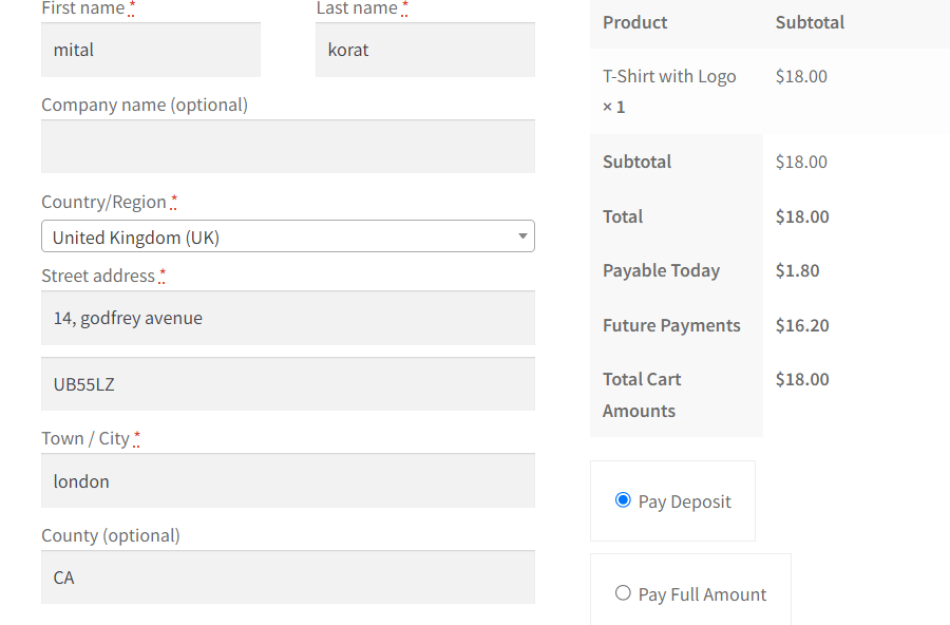This screenshot has height=625, width=950.
Task: Click the Country dropdown arrow
Action: pos(521,236)
